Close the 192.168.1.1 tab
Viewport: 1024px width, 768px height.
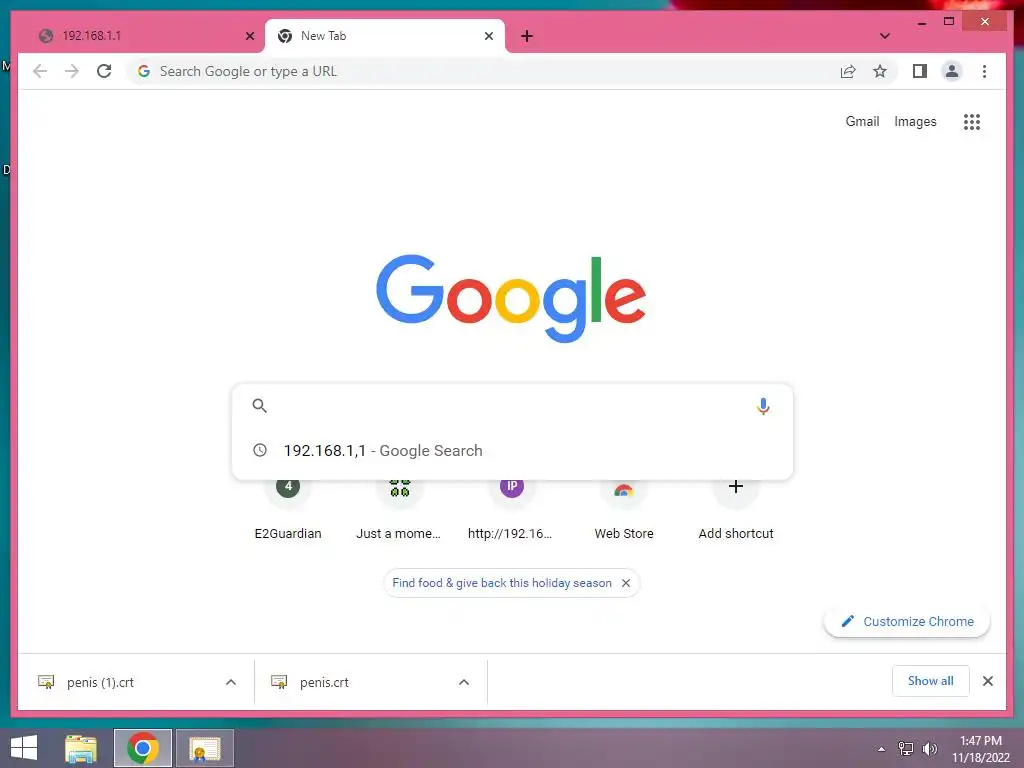tap(249, 36)
